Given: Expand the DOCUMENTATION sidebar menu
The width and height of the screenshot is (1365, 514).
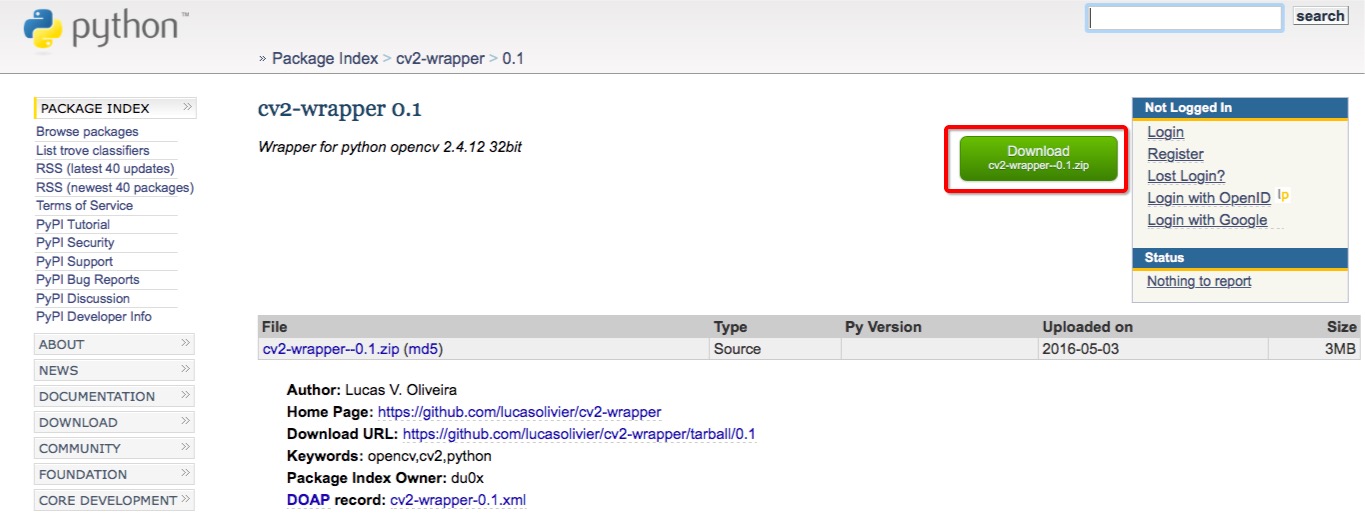Looking at the screenshot, I should click(114, 396).
